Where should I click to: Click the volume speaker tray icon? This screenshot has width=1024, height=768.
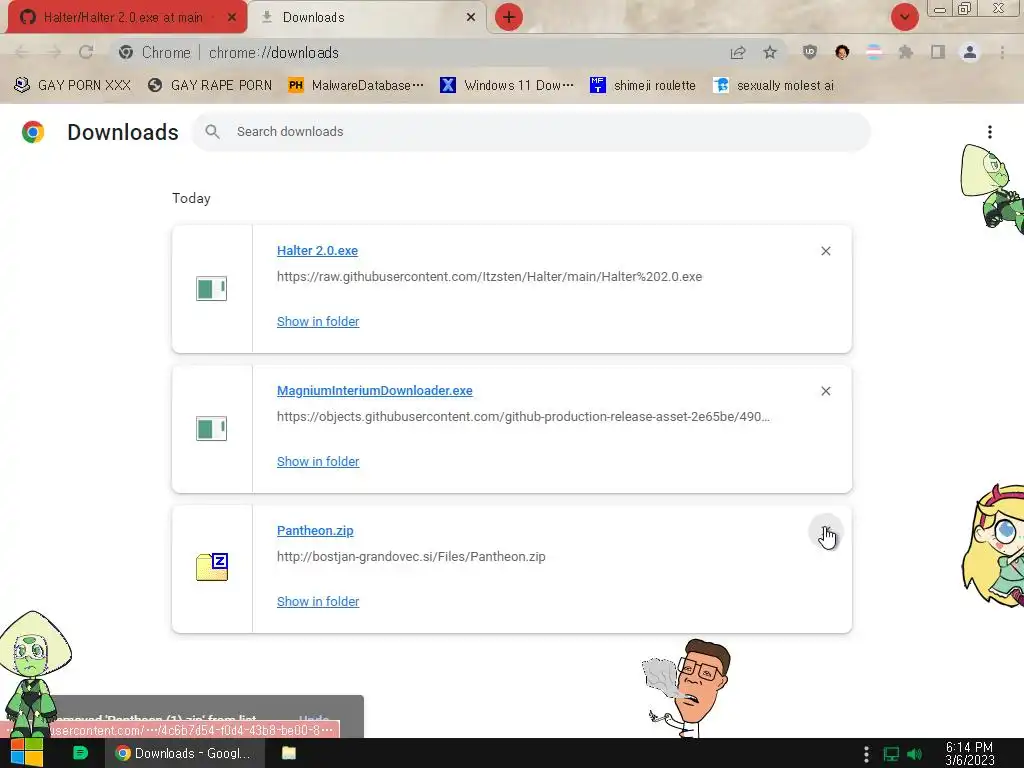915,754
